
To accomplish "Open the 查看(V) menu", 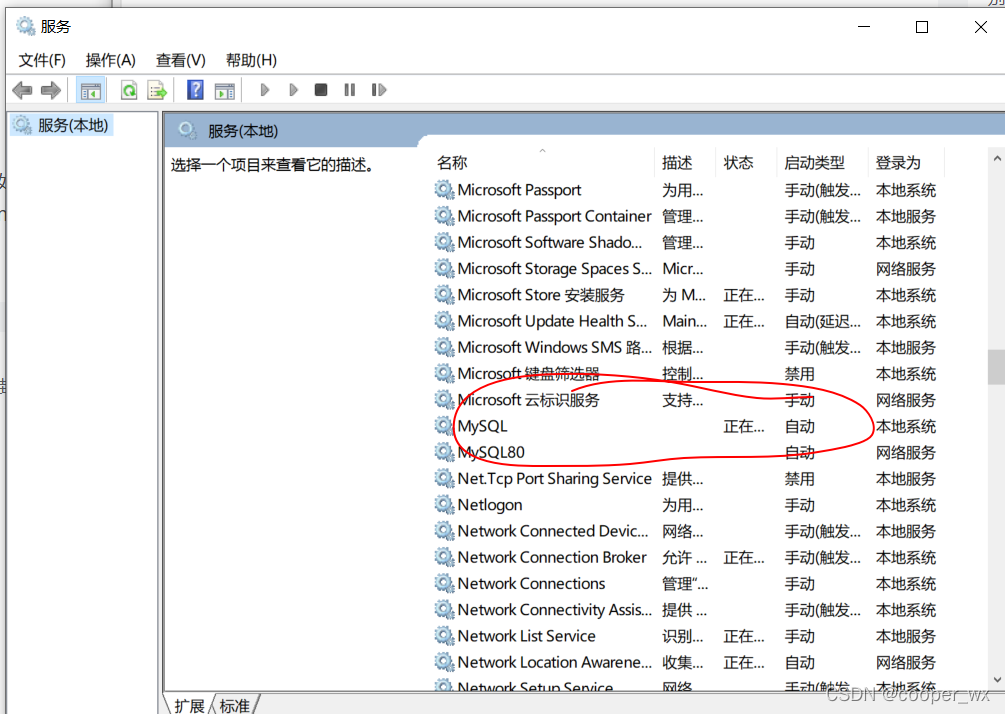I will (181, 60).
